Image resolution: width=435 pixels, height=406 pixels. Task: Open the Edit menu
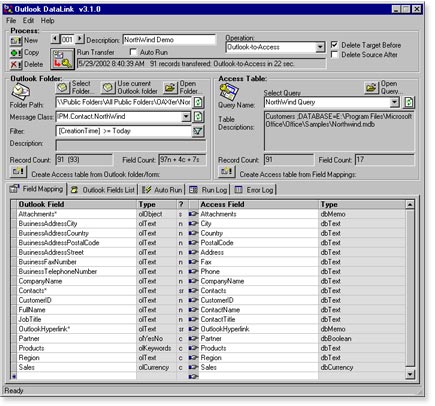(x=28, y=21)
